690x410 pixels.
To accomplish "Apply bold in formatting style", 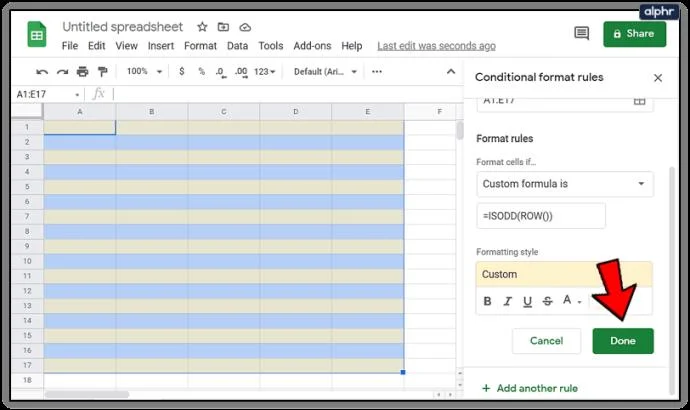I will click(487, 301).
